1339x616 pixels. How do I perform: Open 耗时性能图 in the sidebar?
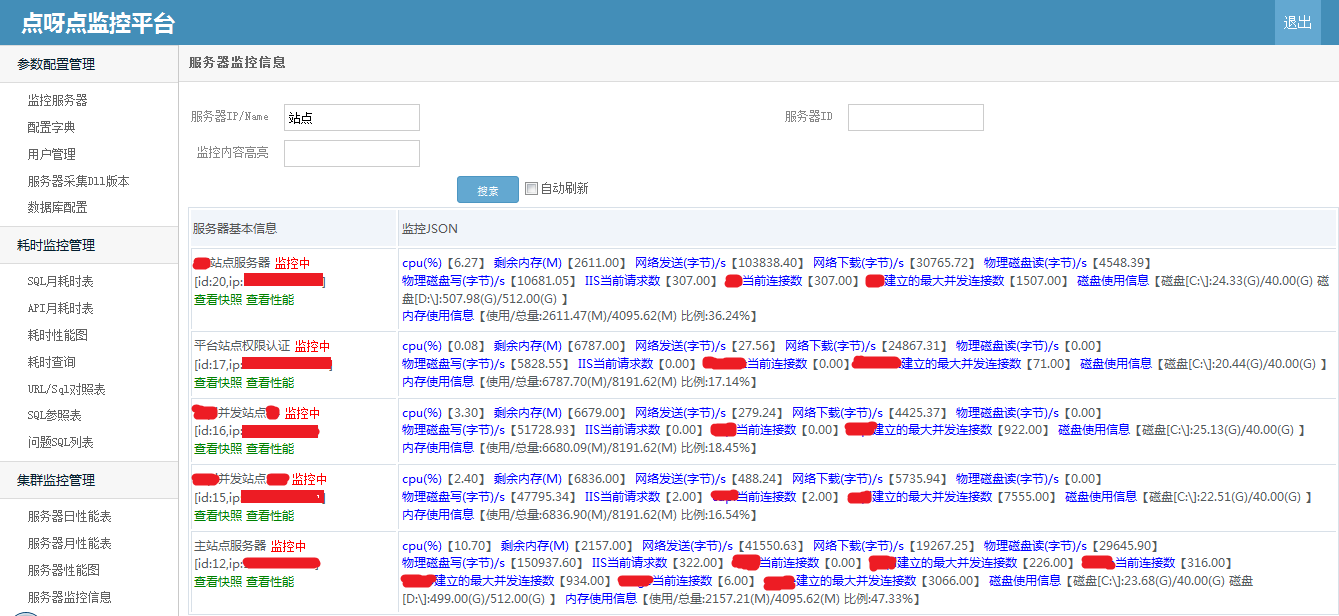coord(58,335)
